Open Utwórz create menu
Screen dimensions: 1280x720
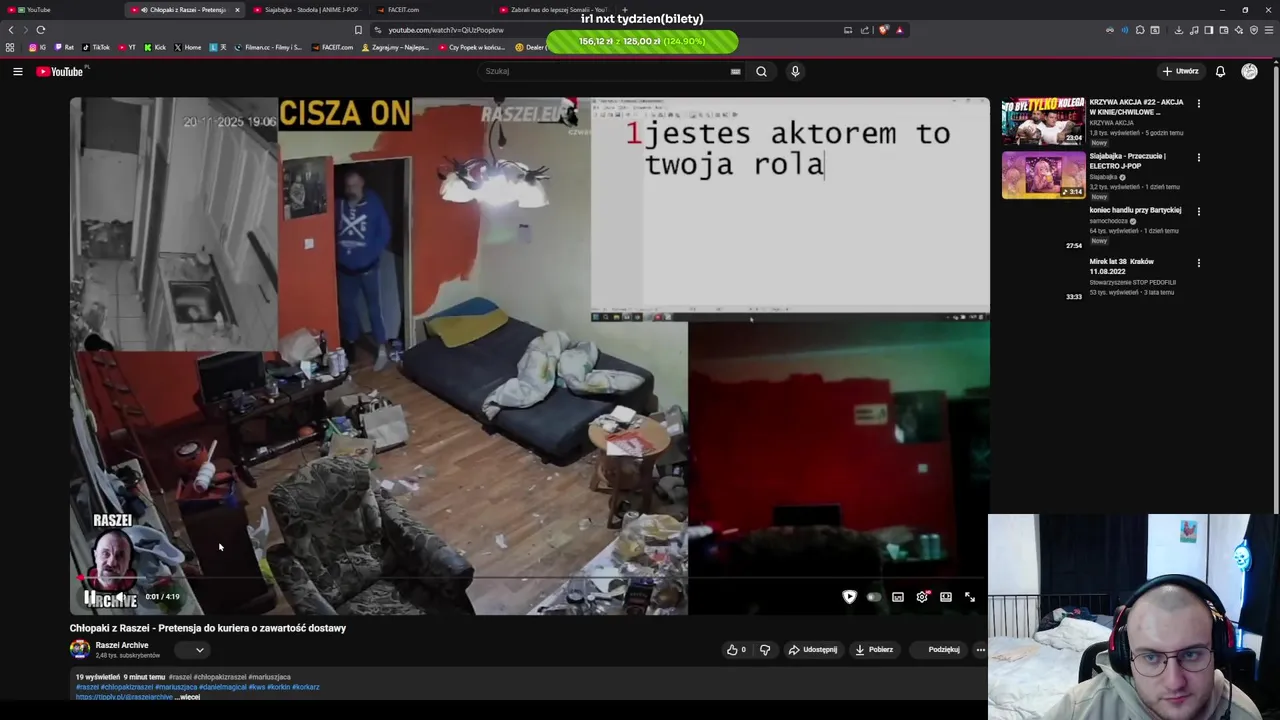click(x=1180, y=71)
